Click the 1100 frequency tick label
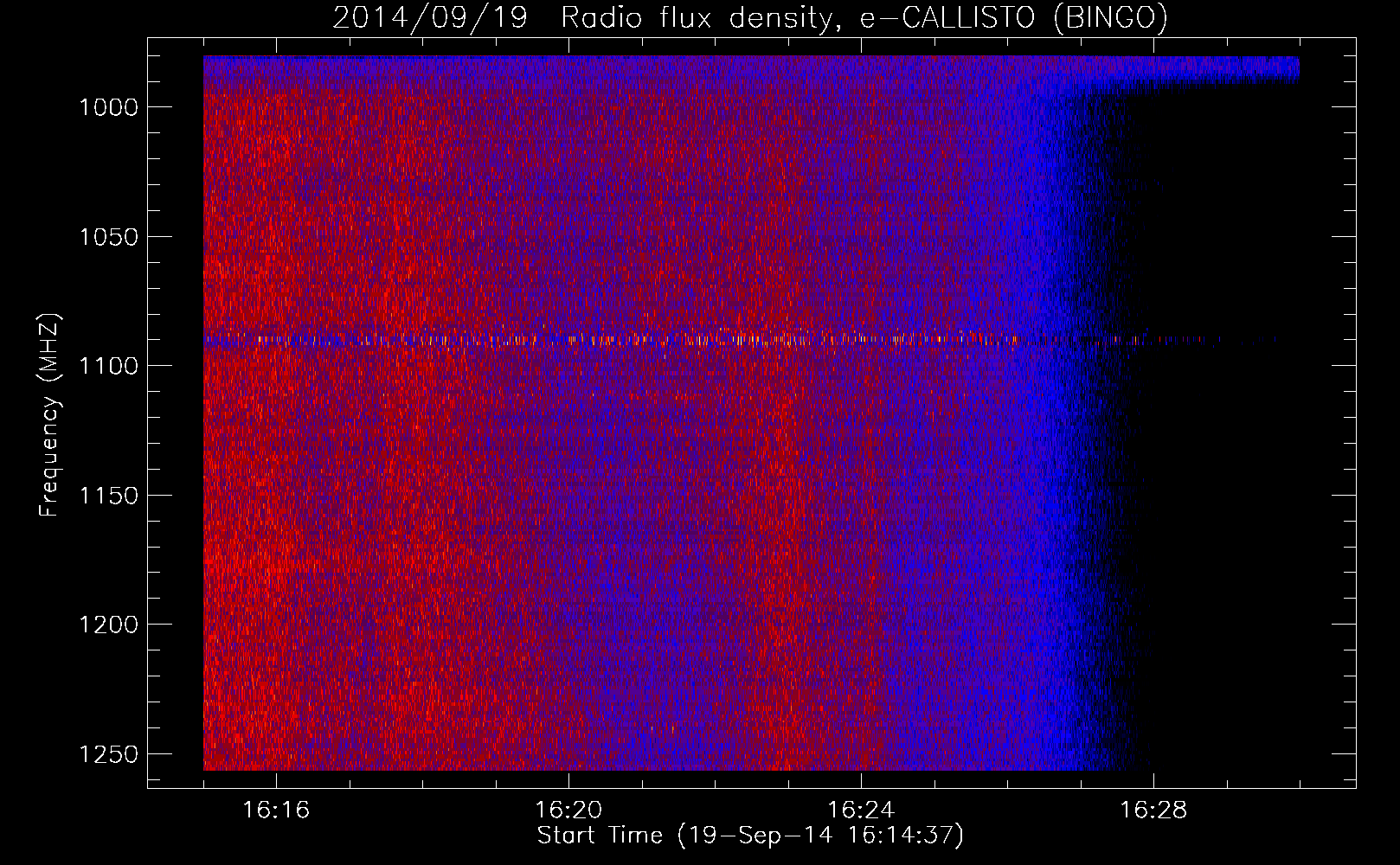 pos(108,366)
